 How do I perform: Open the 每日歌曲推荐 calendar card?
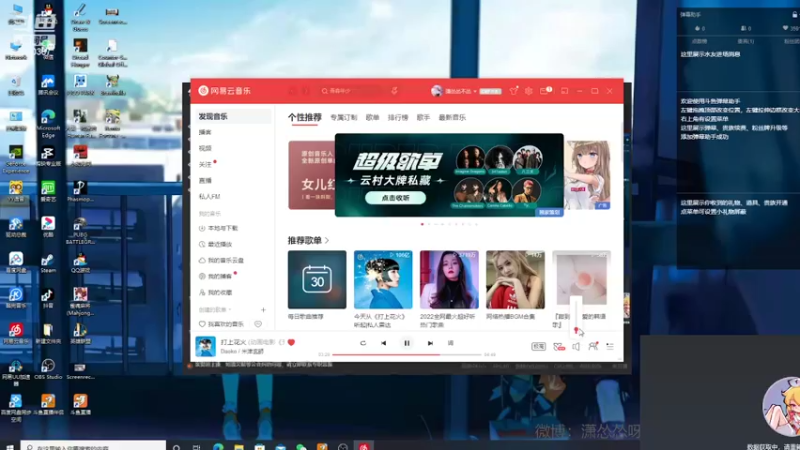click(x=317, y=279)
